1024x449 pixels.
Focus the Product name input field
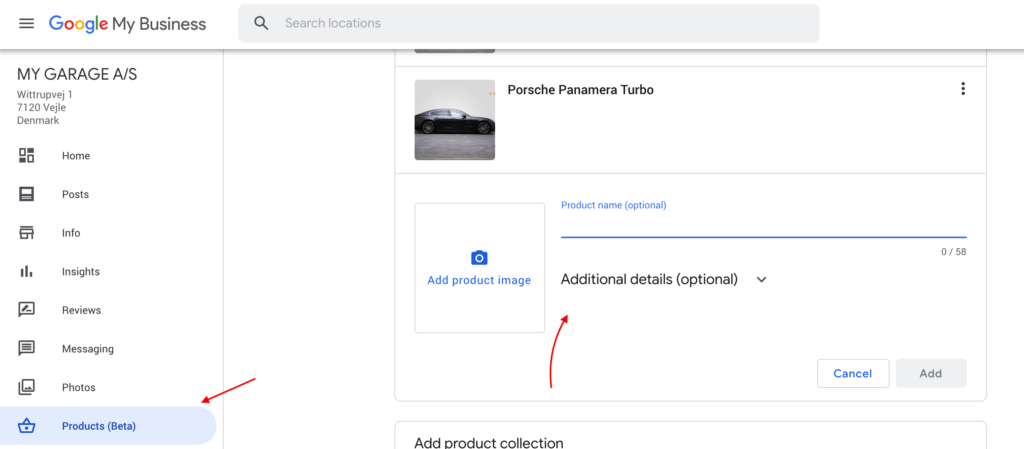[763, 225]
